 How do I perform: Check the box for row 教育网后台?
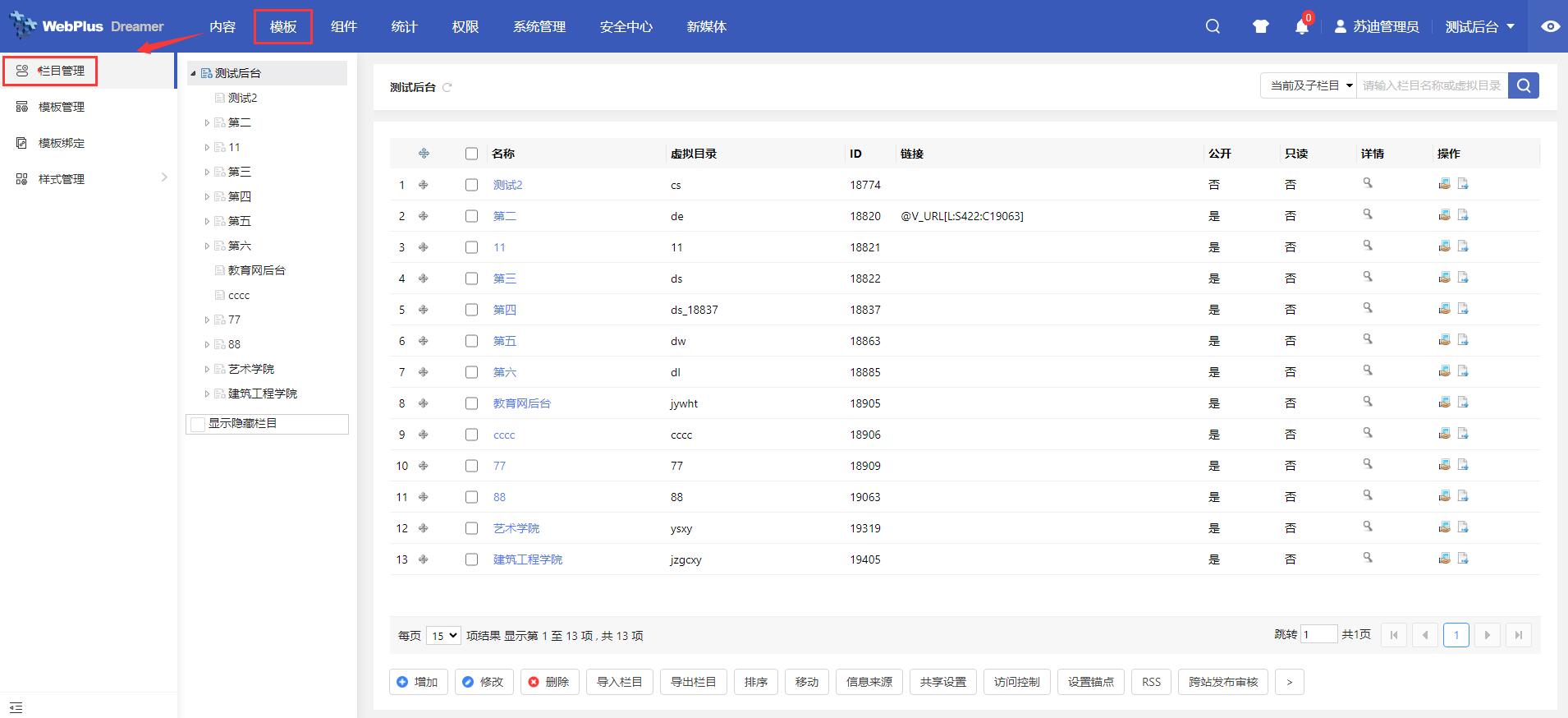coord(471,403)
